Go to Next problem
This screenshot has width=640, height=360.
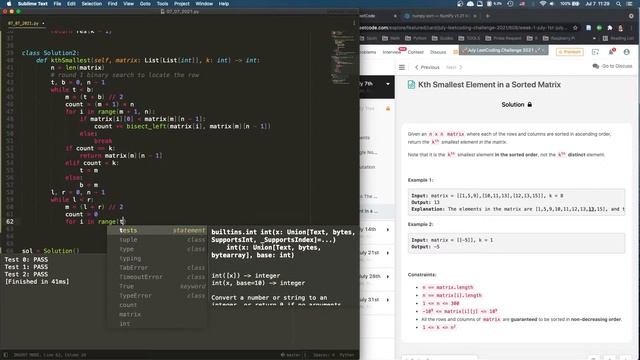pyautogui.click(x=454, y=67)
